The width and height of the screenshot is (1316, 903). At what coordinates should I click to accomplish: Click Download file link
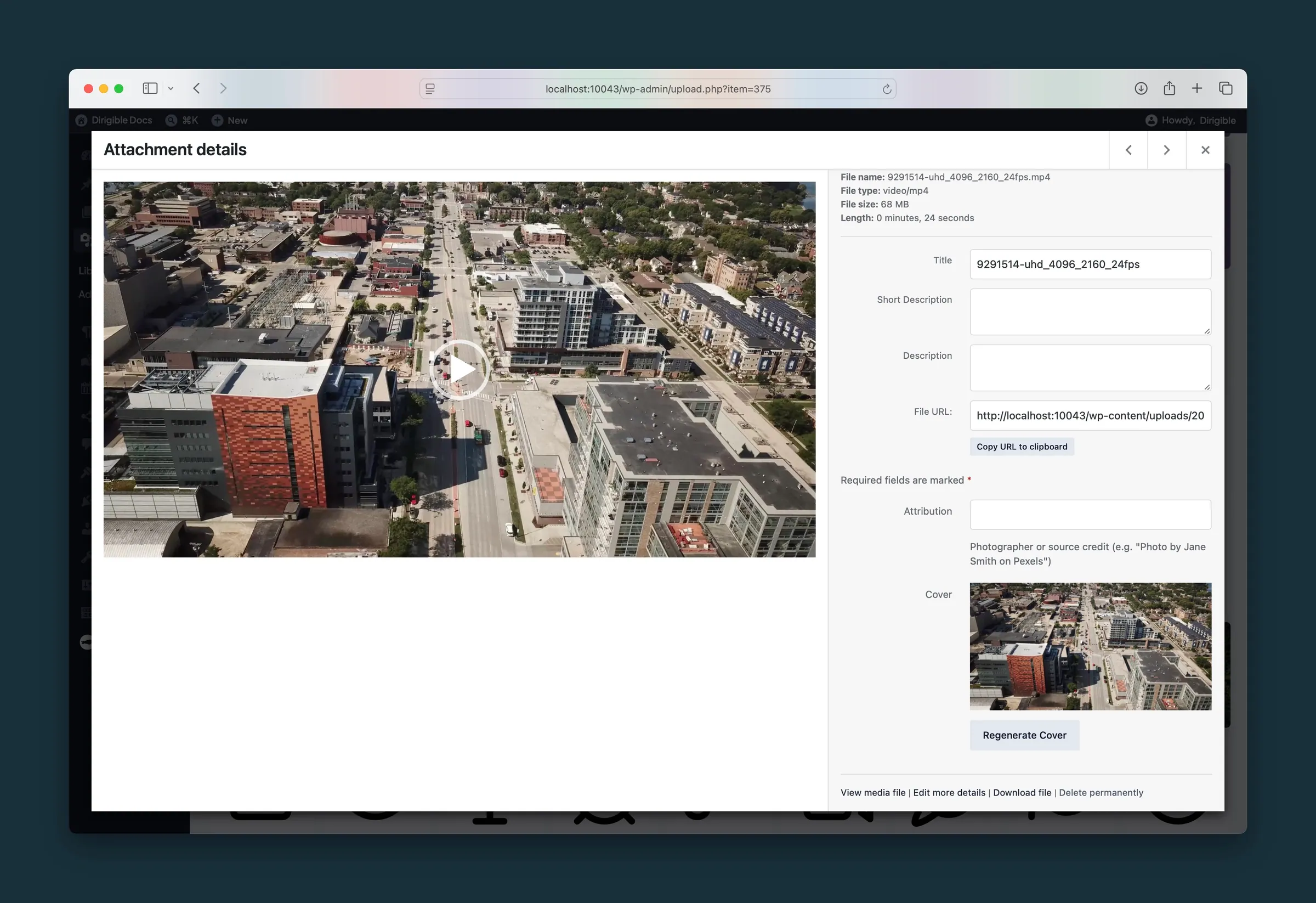click(x=1022, y=793)
